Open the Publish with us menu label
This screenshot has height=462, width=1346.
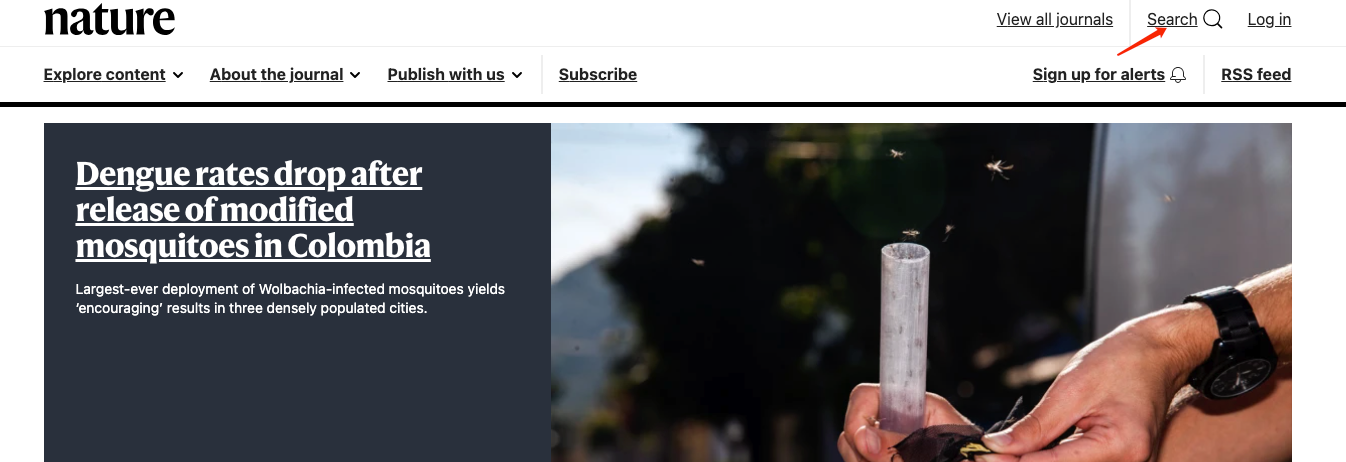tap(446, 74)
